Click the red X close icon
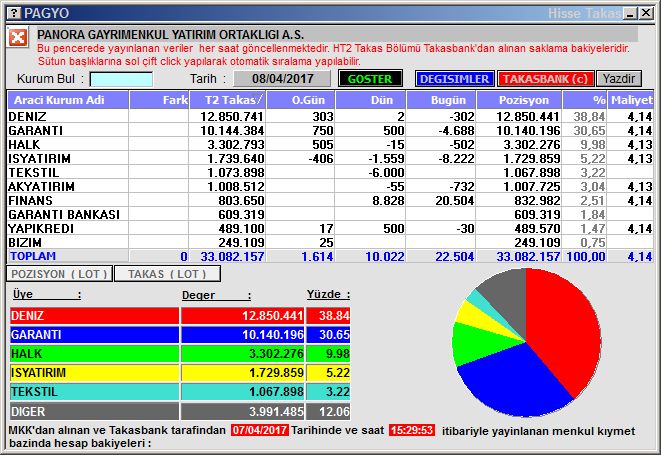 (18, 38)
